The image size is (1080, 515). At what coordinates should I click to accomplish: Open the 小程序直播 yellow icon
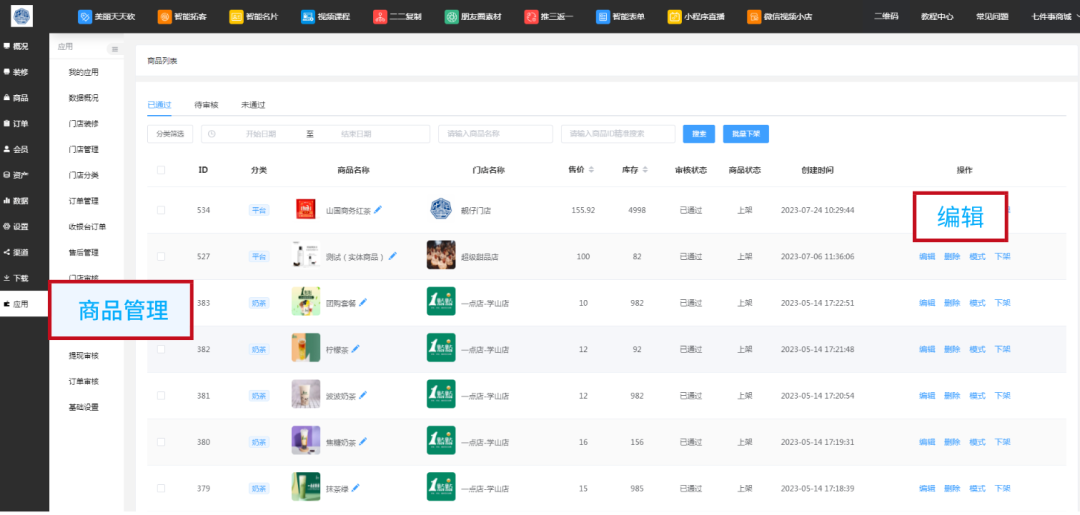click(x=674, y=17)
